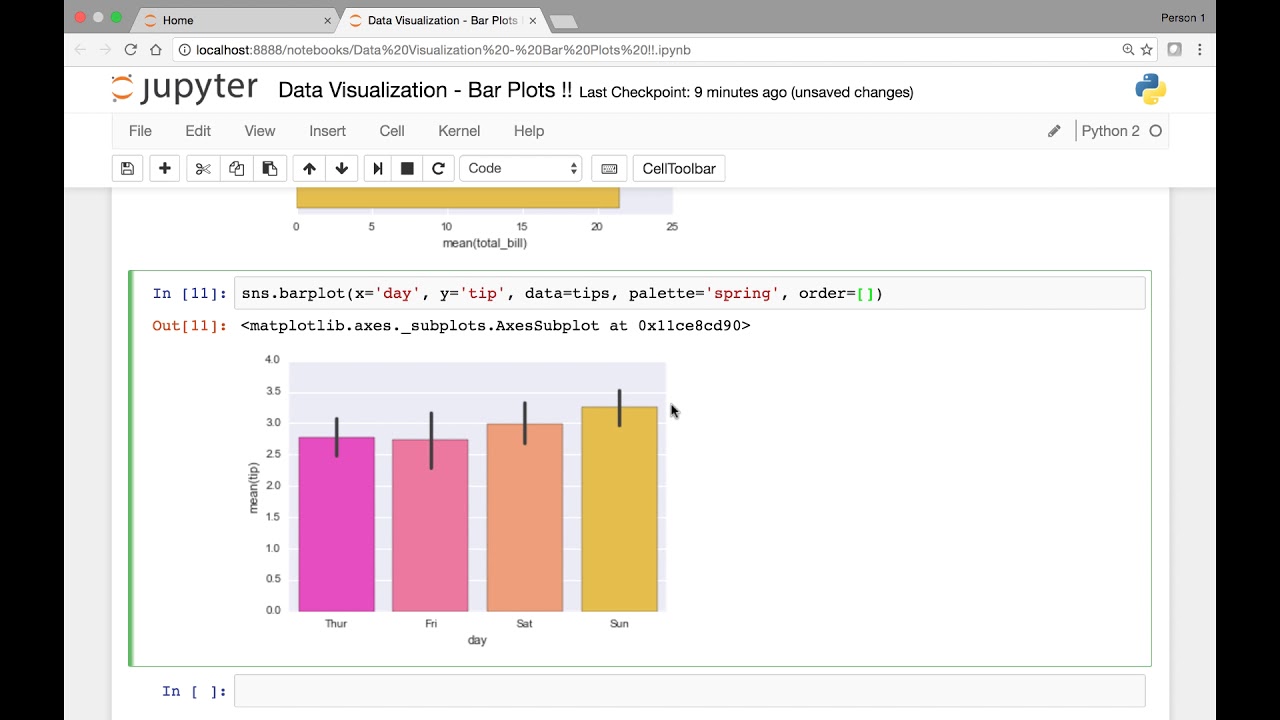
Task: Open Chrome three-dot menu
Action: (1199, 49)
